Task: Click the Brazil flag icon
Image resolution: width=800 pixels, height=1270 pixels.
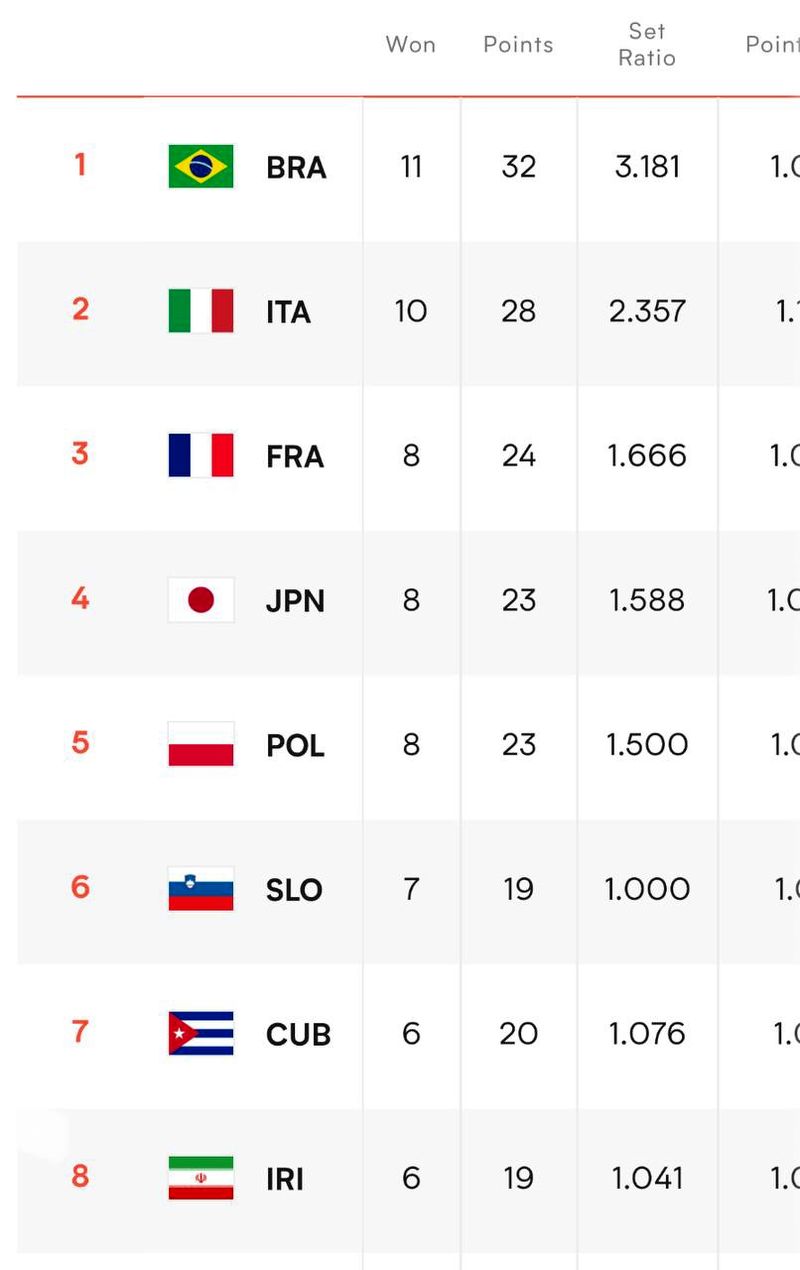Action: [x=201, y=166]
